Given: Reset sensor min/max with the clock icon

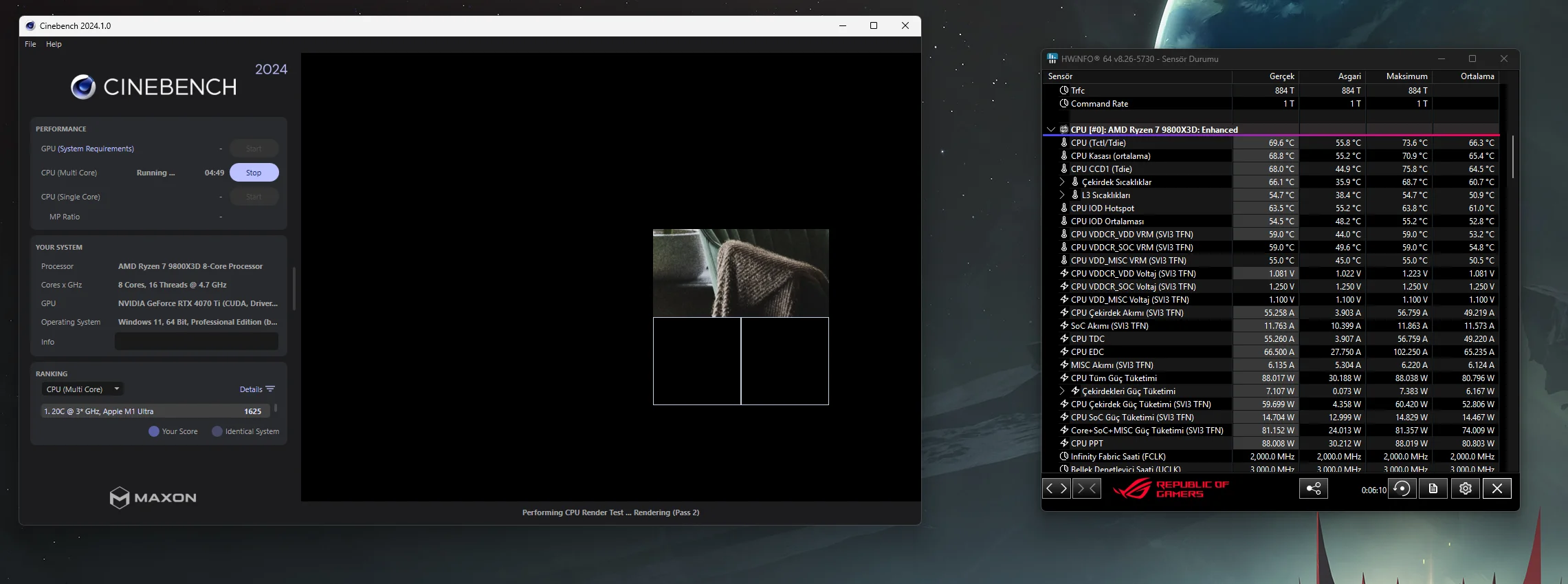Looking at the screenshot, I should [x=1402, y=488].
